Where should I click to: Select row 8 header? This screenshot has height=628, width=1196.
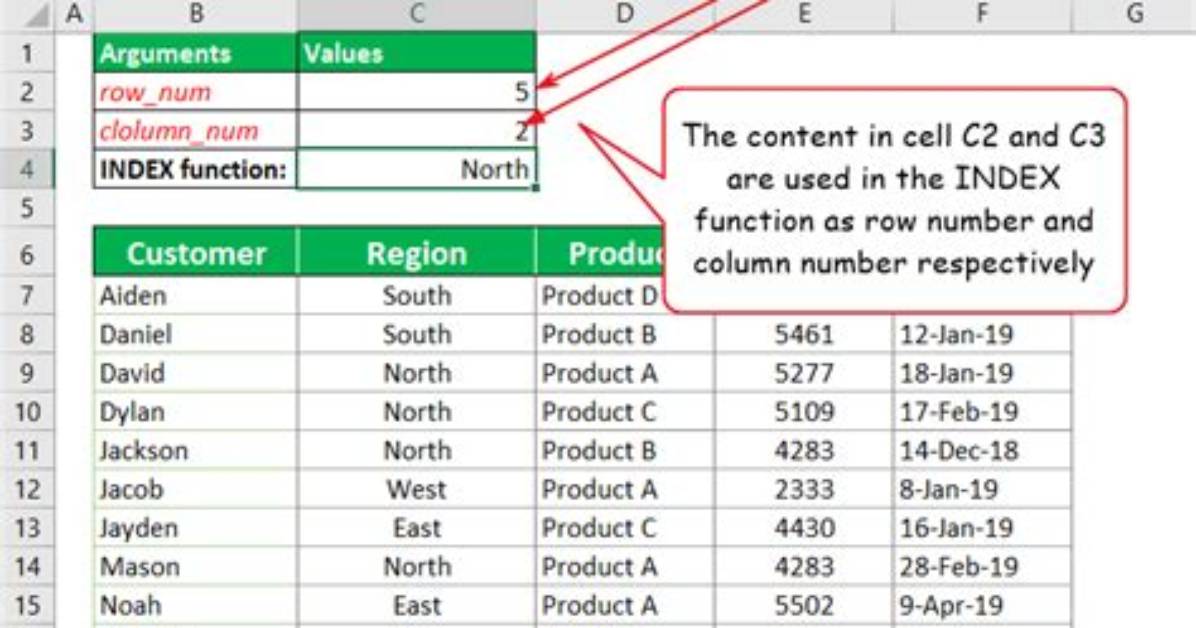point(27,334)
